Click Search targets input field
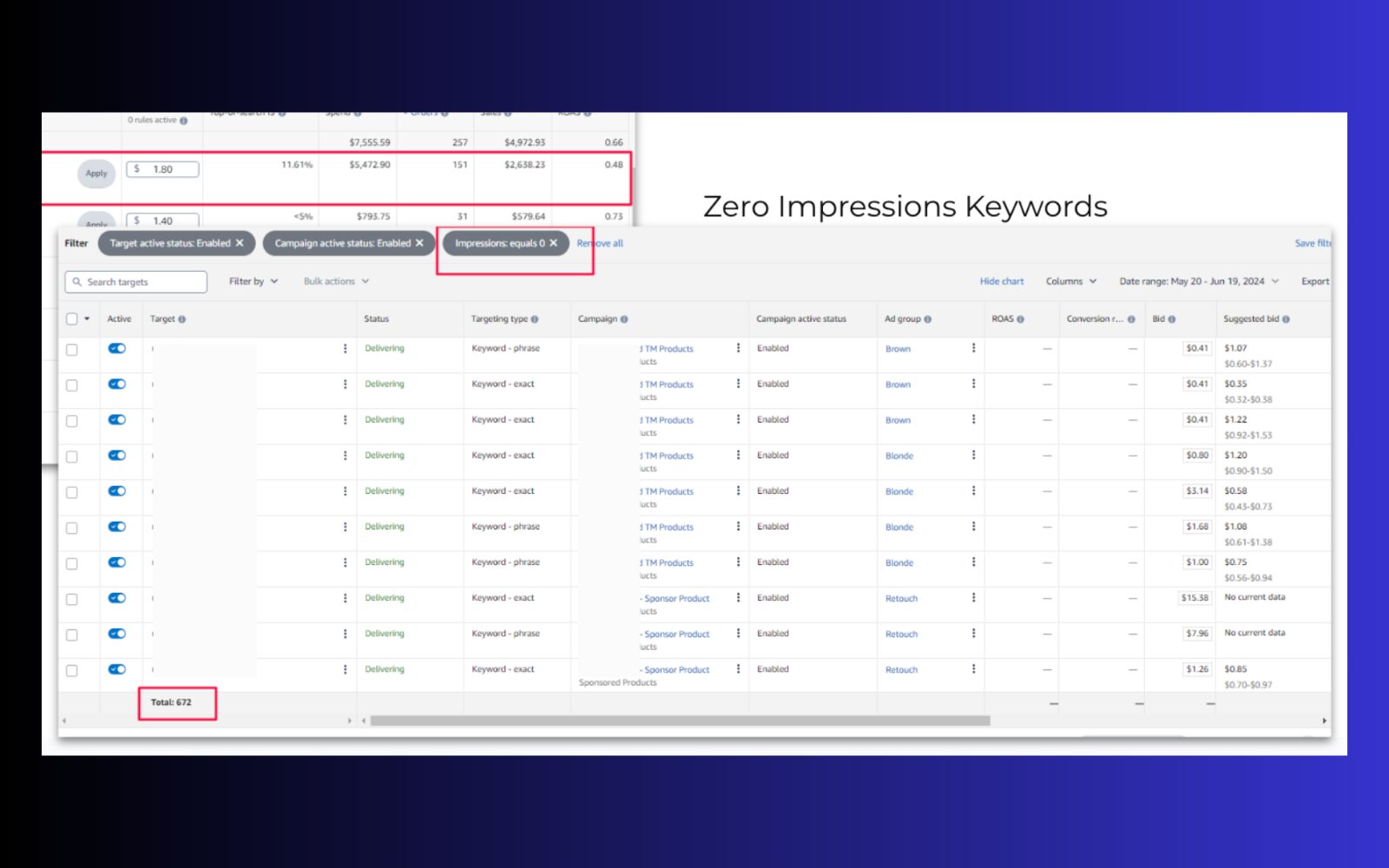Viewport: 1389px width, 868px height. [x=136, y=282]
